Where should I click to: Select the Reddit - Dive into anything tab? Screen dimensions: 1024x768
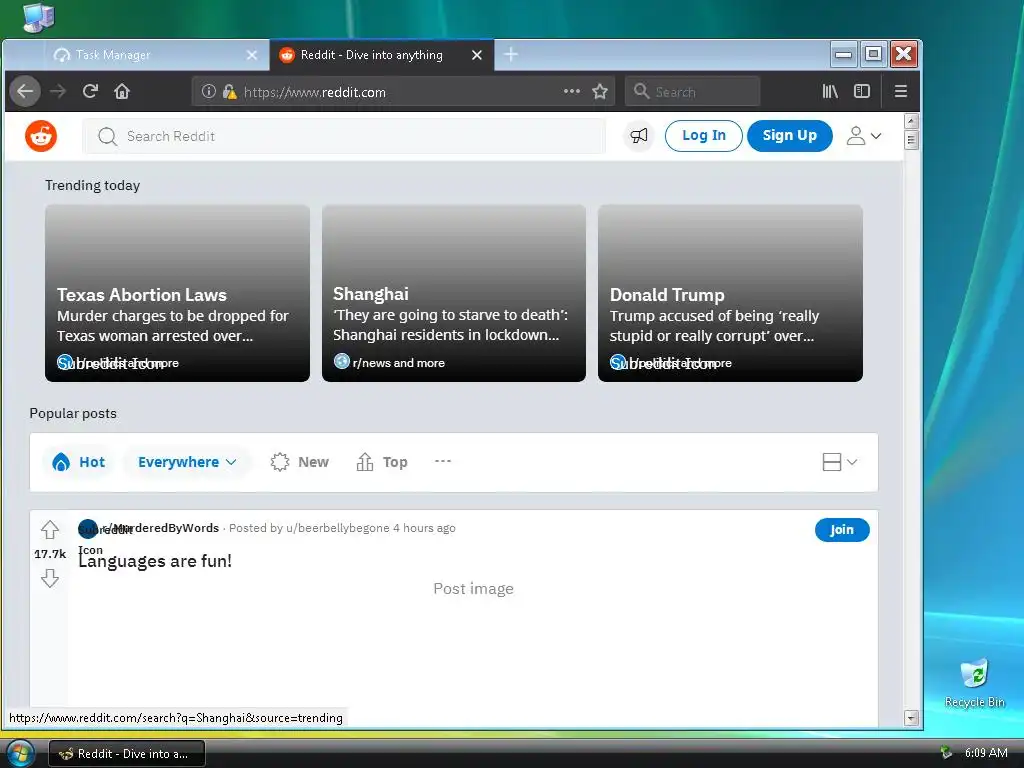382,56
